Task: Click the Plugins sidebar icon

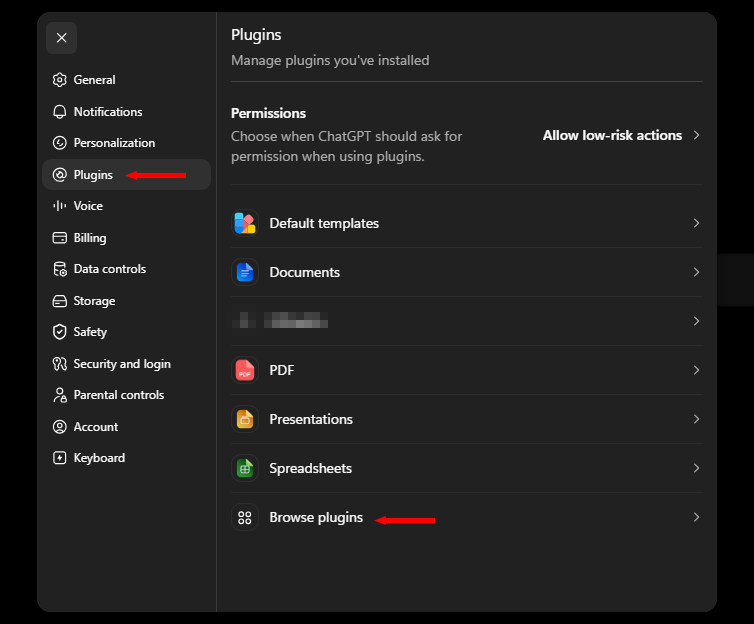Action: (x=60, y=175)
